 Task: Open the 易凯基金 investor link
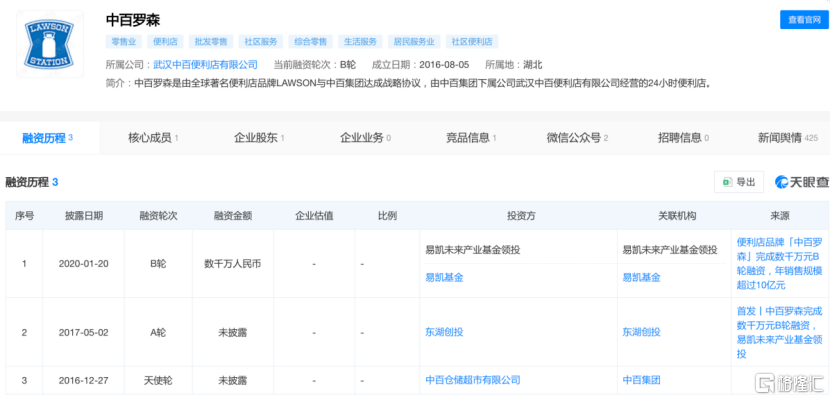coord(444,277)
